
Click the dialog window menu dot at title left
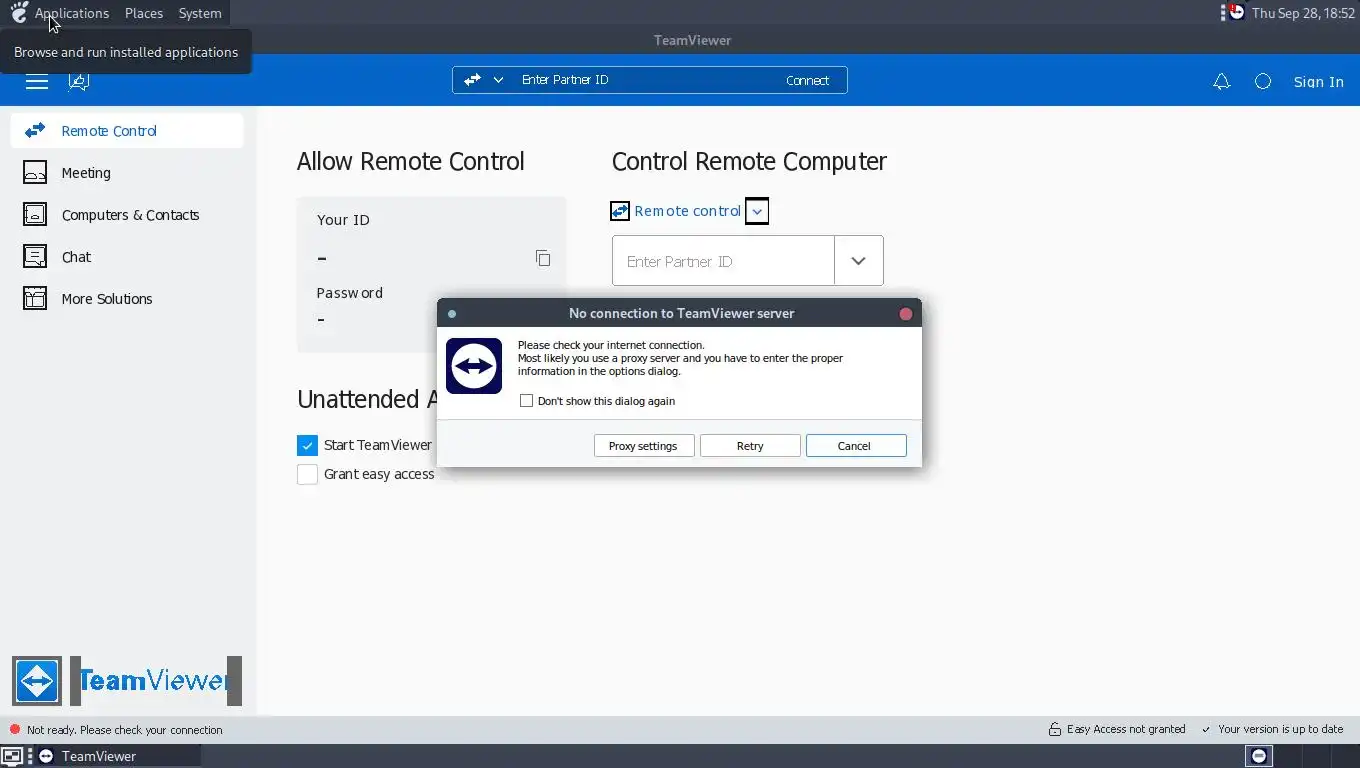point(452,314)
